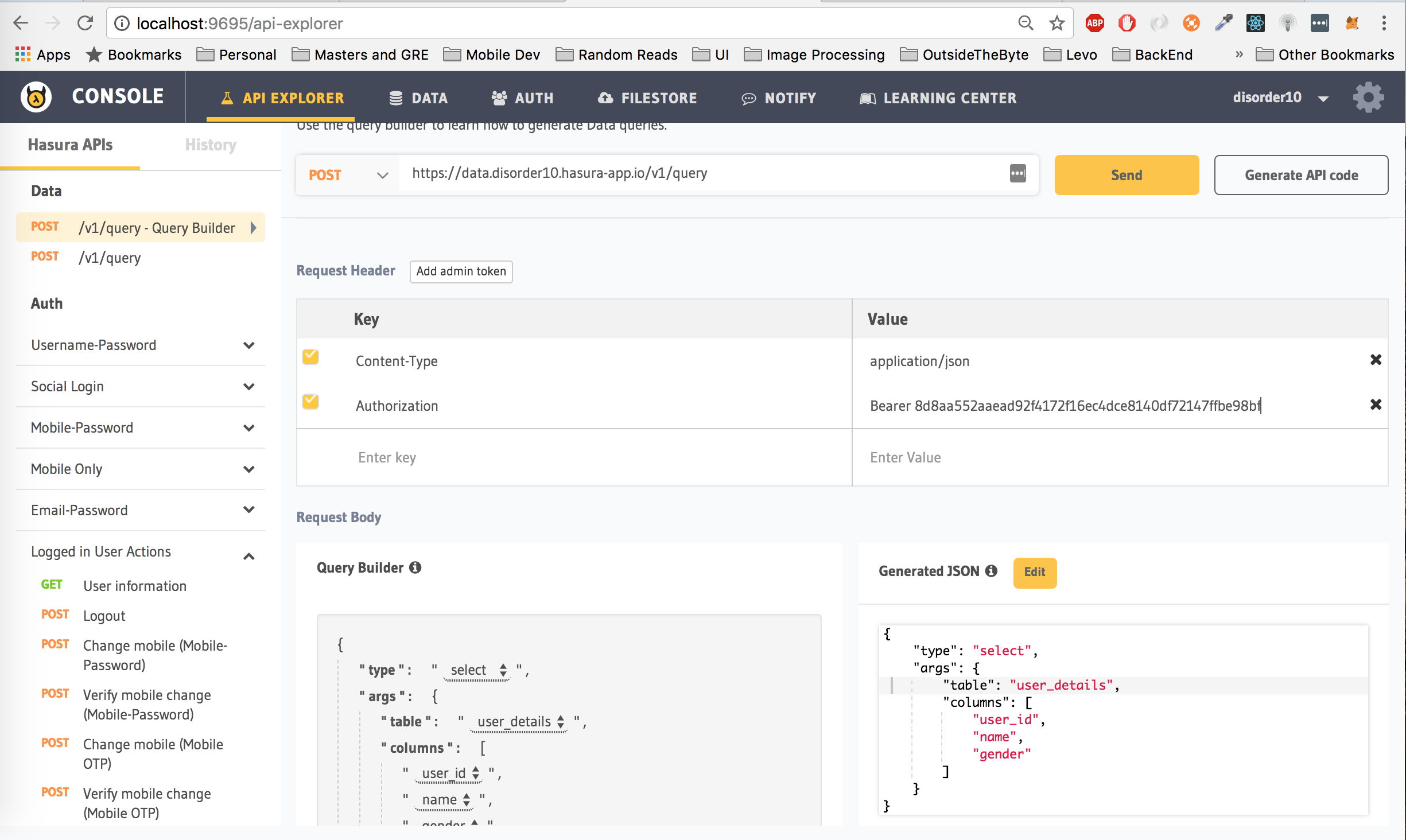Click the Query Builder info icon

pos(415,567)
